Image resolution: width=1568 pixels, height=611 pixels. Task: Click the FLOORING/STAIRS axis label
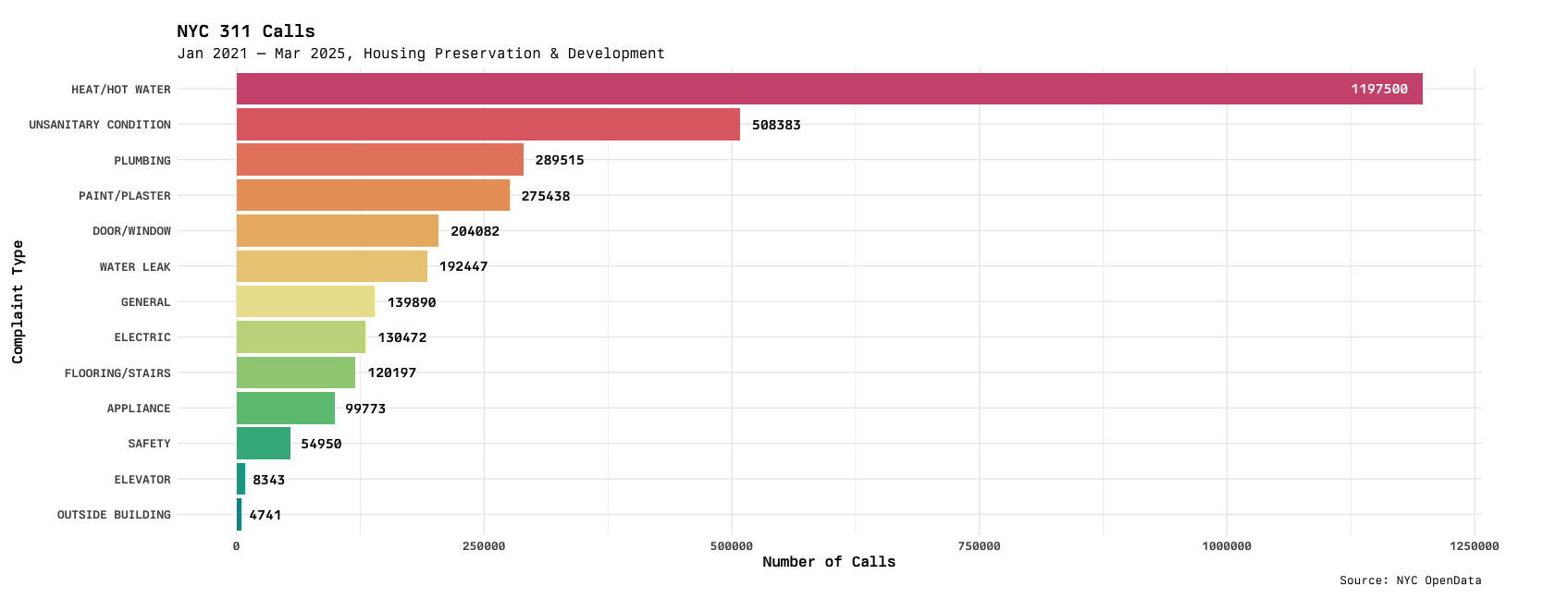click(x=117, y=373)
